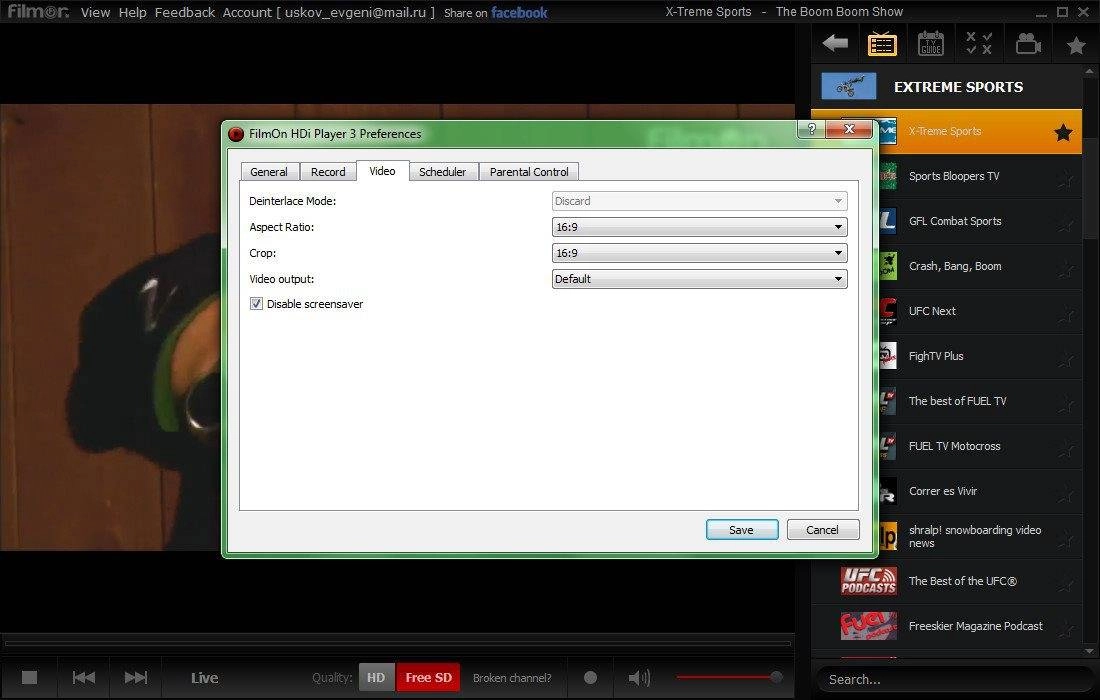Click the playback progress bar
Image resolution: width=1100 pixels, height=700 pixels.
pos(398,642)
